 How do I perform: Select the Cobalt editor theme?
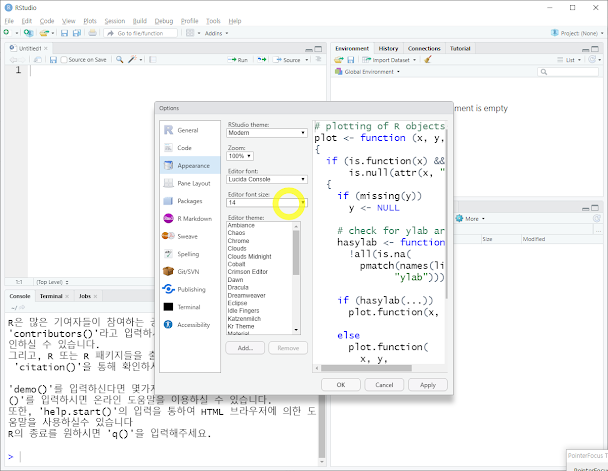237,264
